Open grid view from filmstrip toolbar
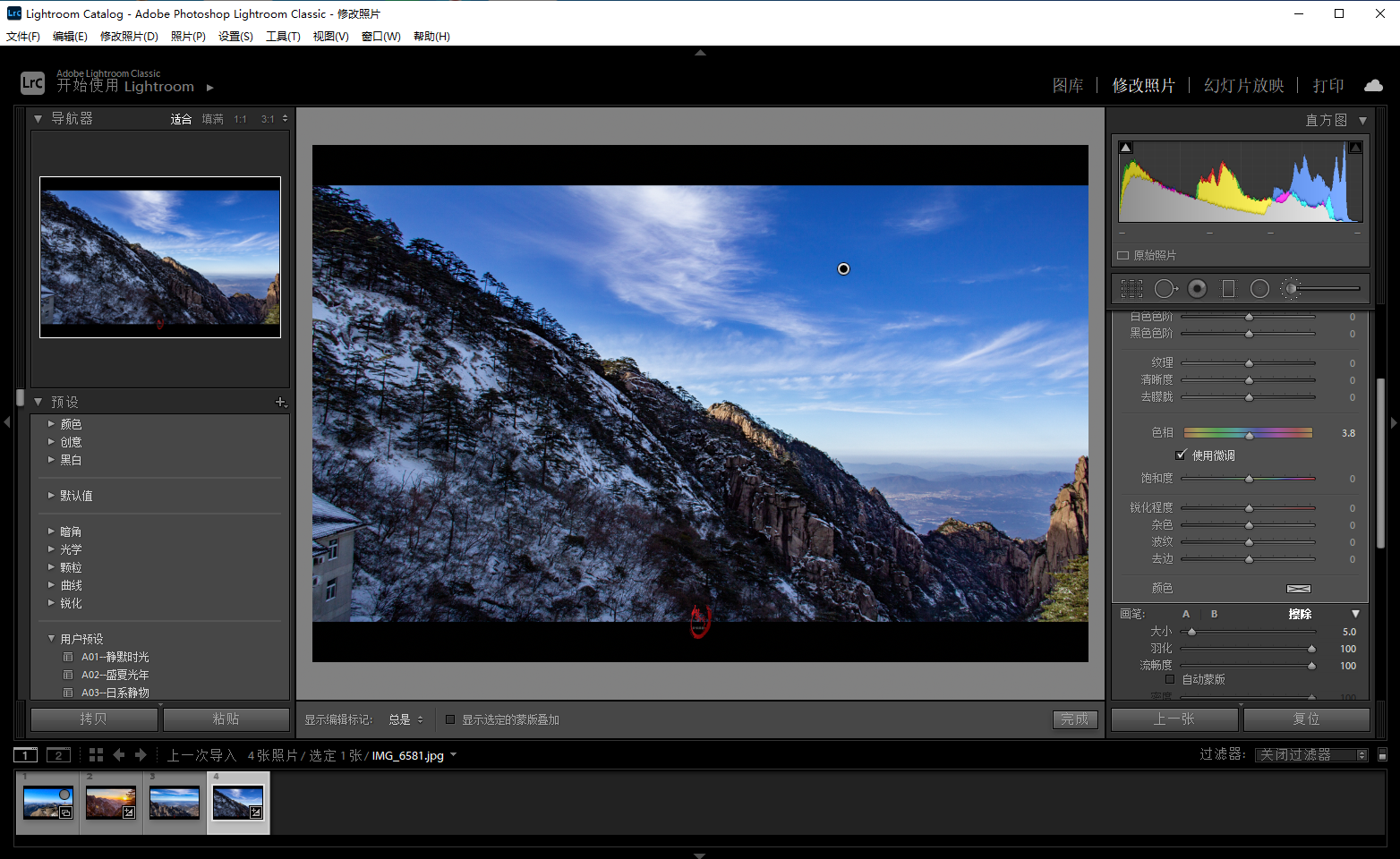 pos(96,755)
